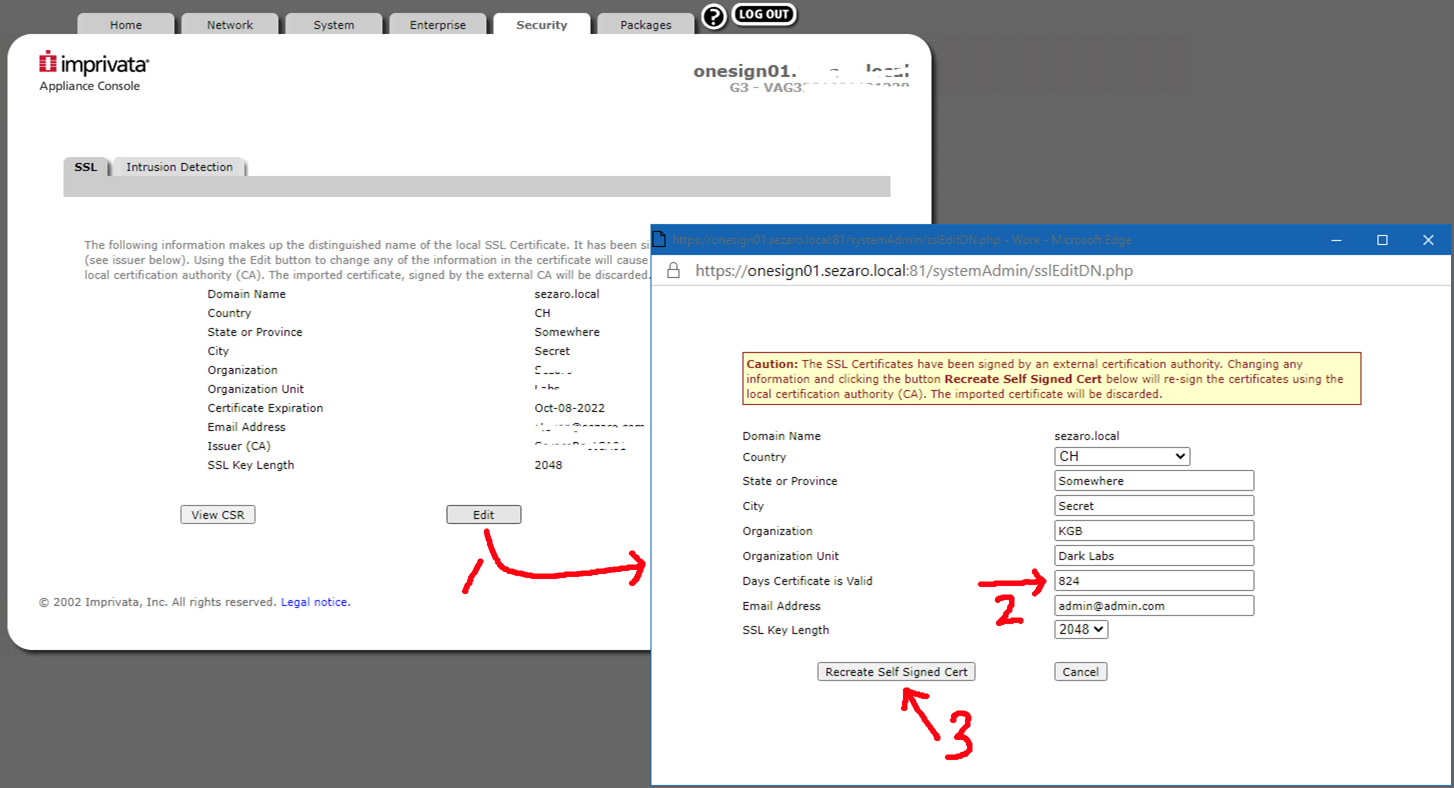Click the Imprivata logo

click(x=94, y=64)
